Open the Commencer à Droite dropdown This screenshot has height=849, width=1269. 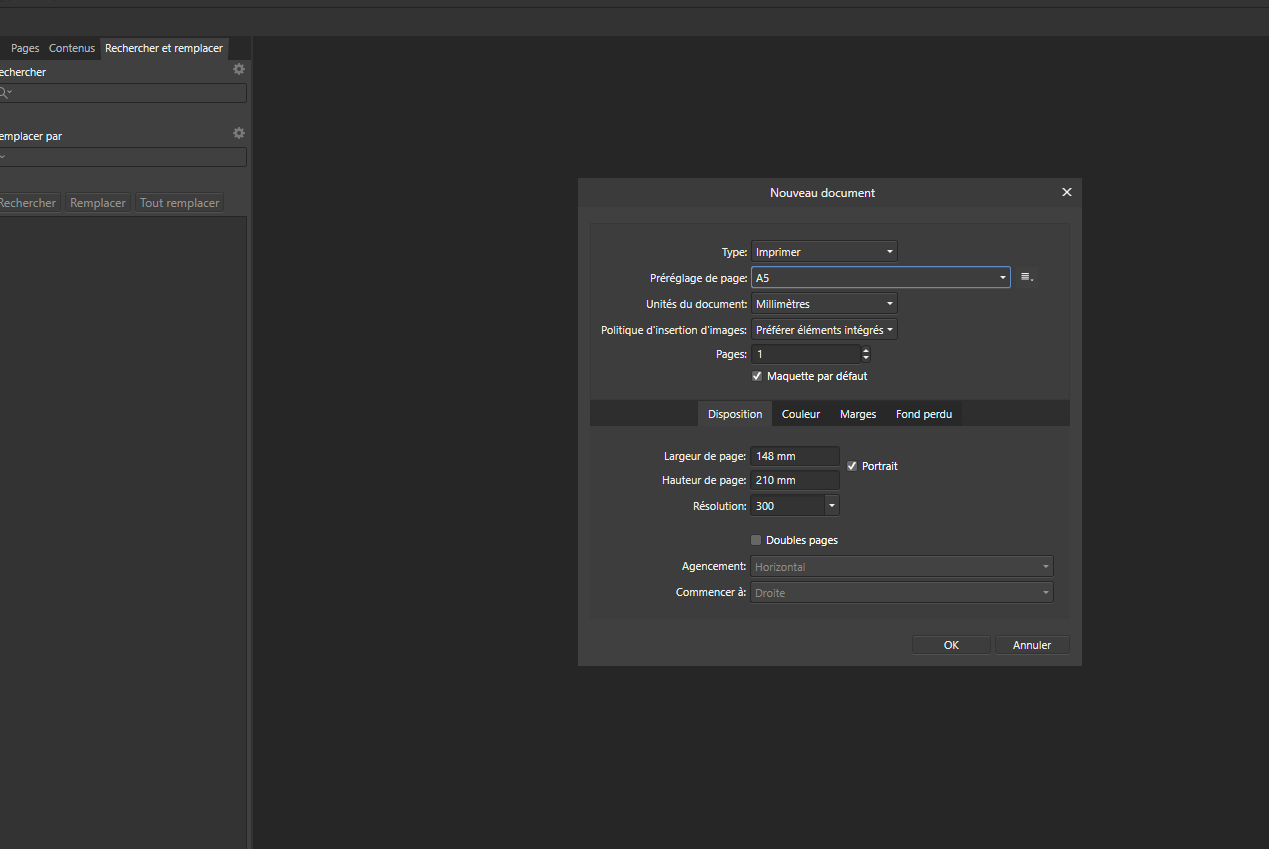click(x=902, y=593)
